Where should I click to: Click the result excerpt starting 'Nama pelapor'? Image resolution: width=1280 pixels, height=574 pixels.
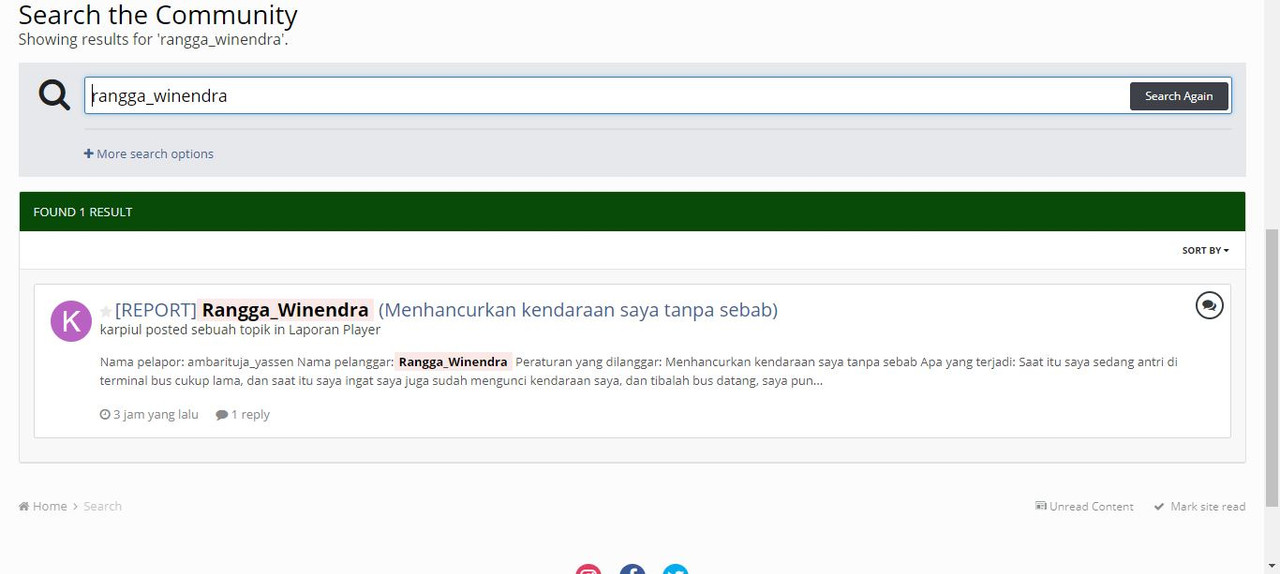point(639,371)
